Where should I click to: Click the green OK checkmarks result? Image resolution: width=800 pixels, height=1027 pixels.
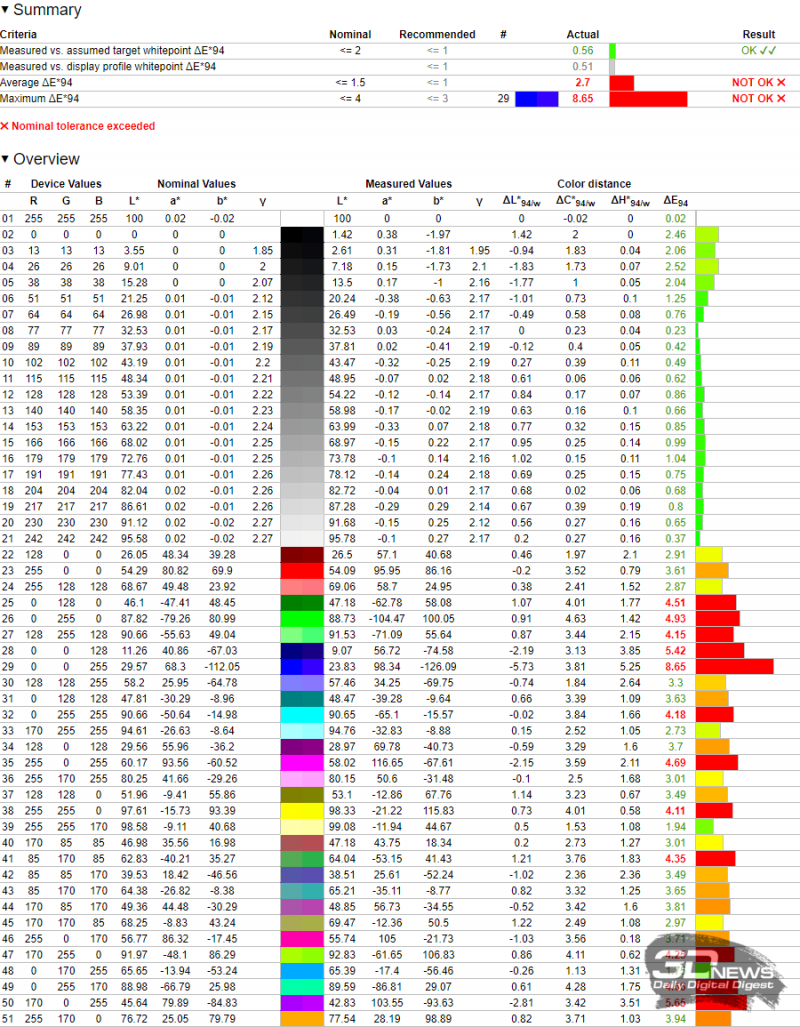pos(763,50)
